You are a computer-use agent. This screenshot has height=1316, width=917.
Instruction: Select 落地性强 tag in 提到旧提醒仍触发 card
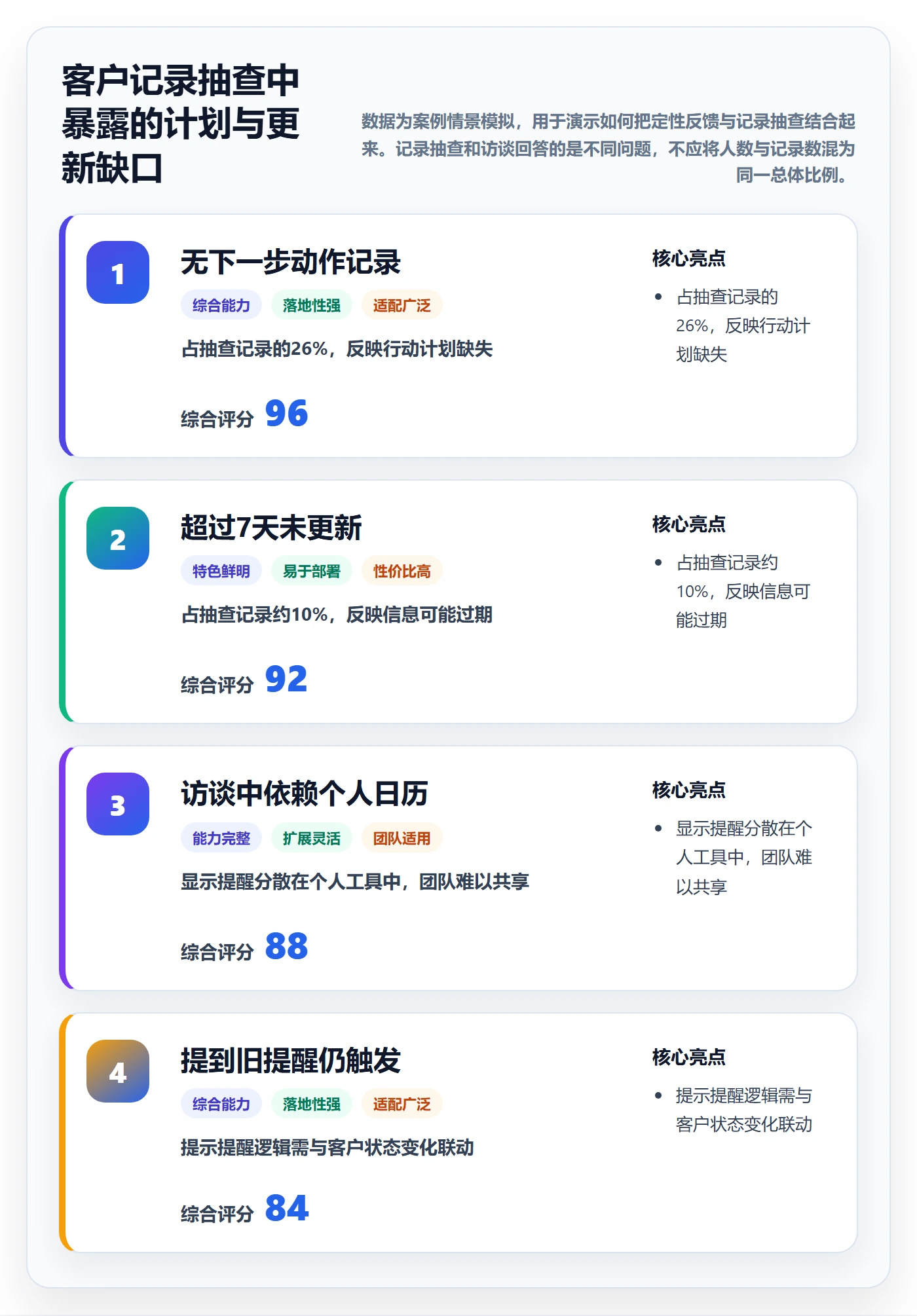pyautogui.click(x=312, y=1104)
